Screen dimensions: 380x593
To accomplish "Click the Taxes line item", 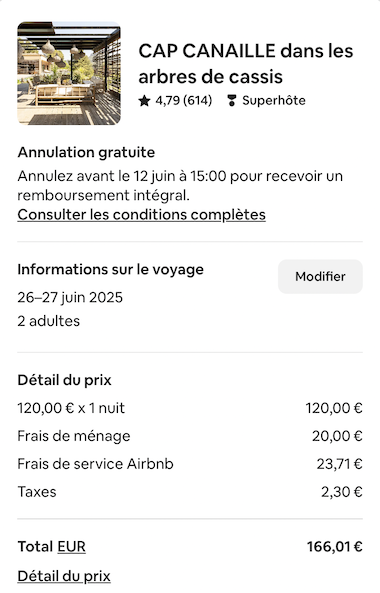I will coord(190,492).
